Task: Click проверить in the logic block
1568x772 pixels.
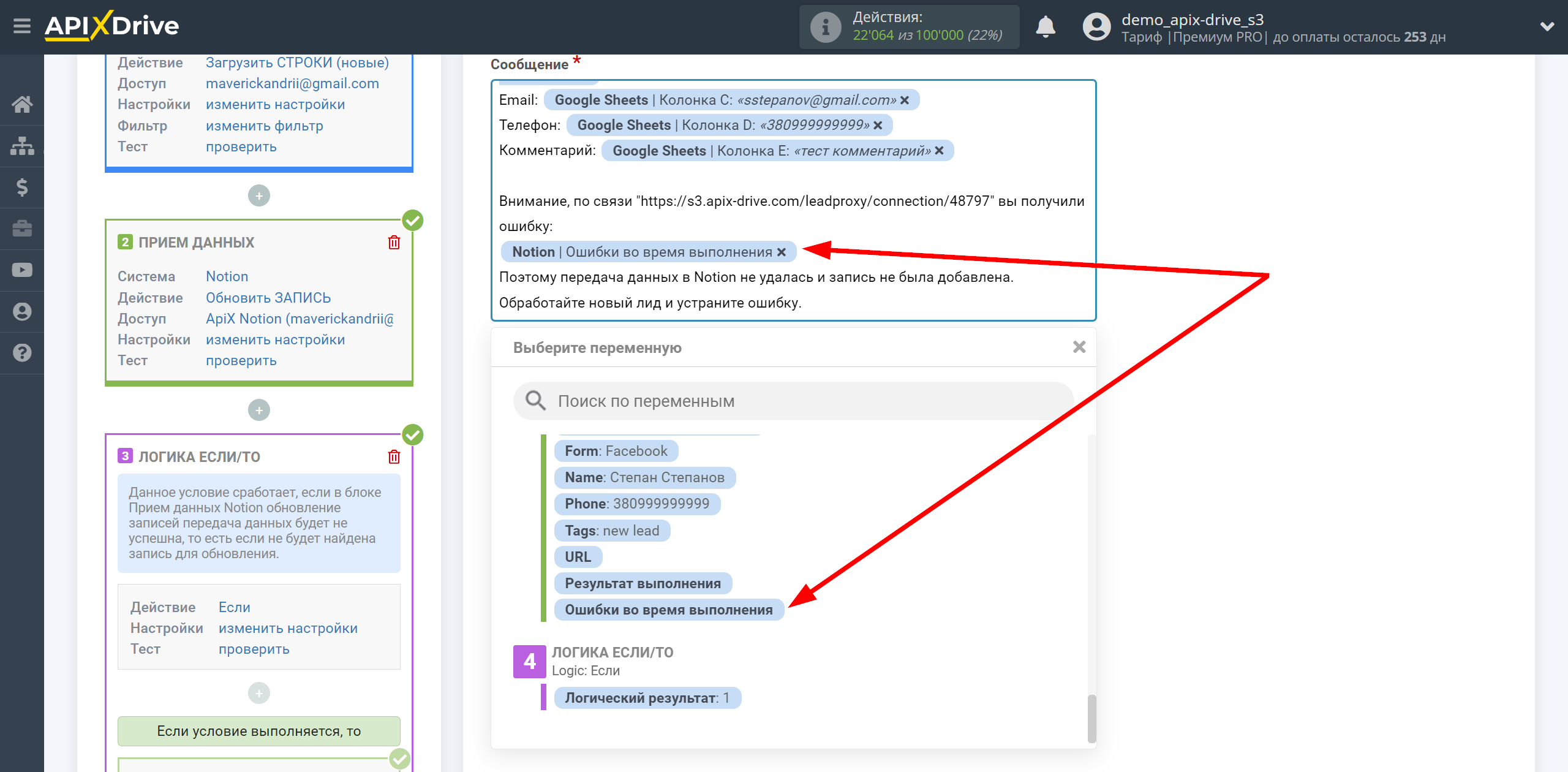Action: tap(254, 649)
